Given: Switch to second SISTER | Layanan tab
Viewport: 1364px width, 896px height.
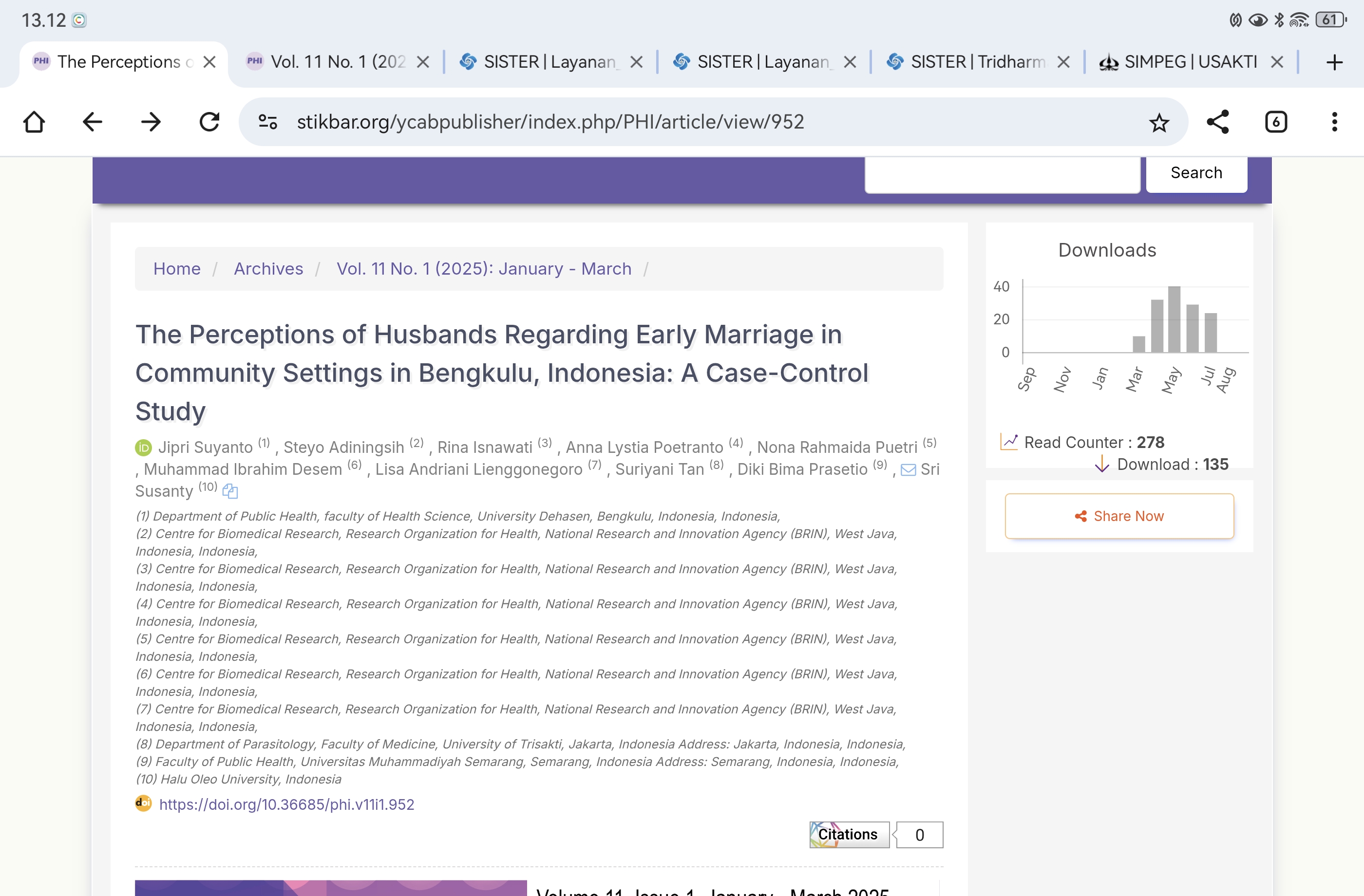Looking at the screenshot, I should coord(763,62).
